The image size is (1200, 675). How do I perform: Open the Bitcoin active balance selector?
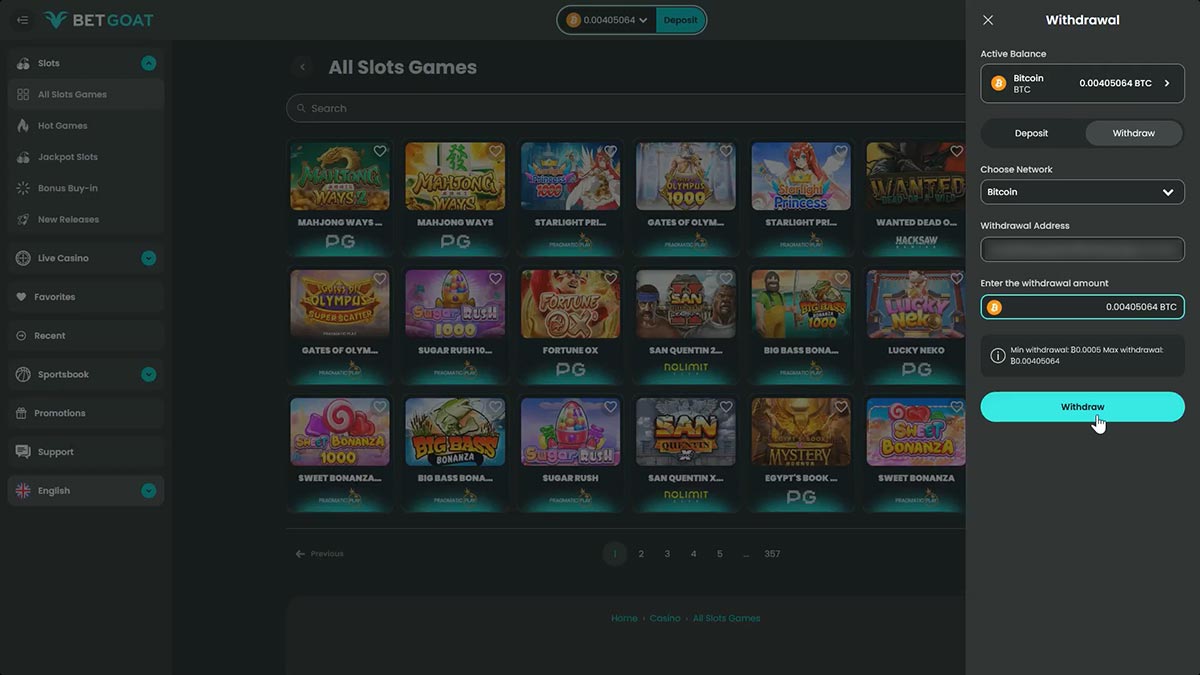[1082, 83]
